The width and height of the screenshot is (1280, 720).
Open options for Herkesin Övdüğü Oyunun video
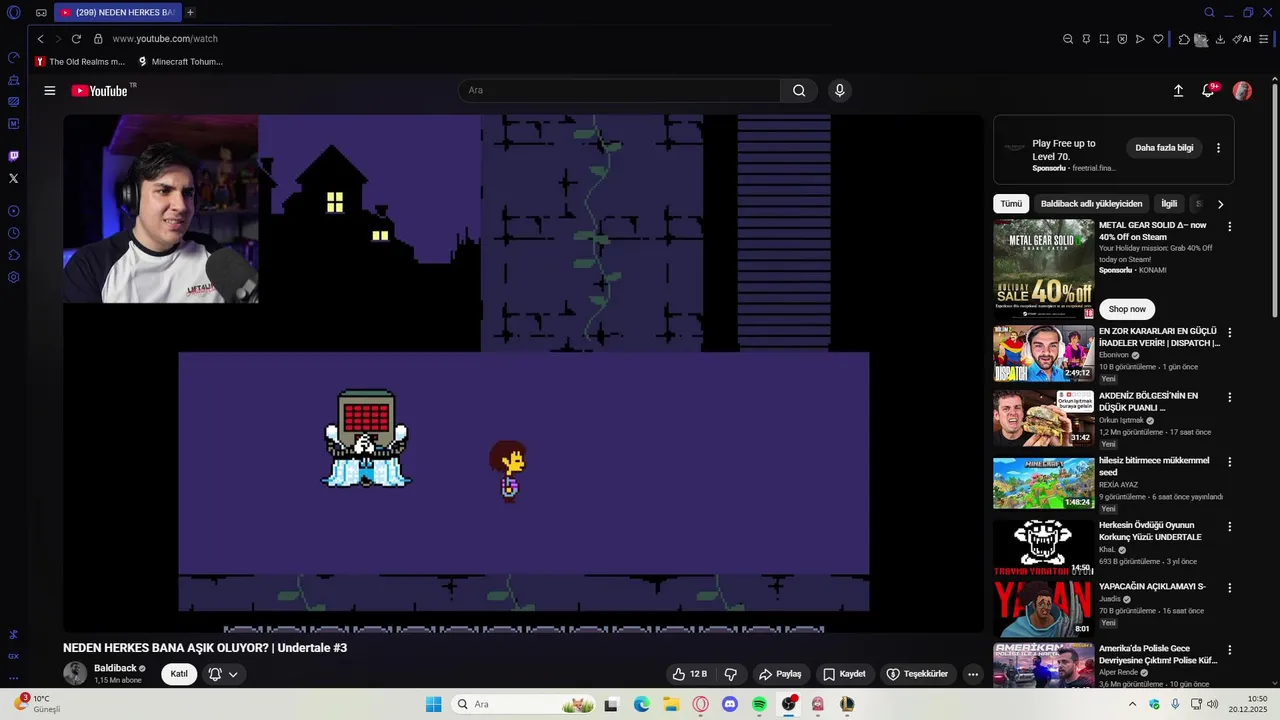pos(1230,526)
